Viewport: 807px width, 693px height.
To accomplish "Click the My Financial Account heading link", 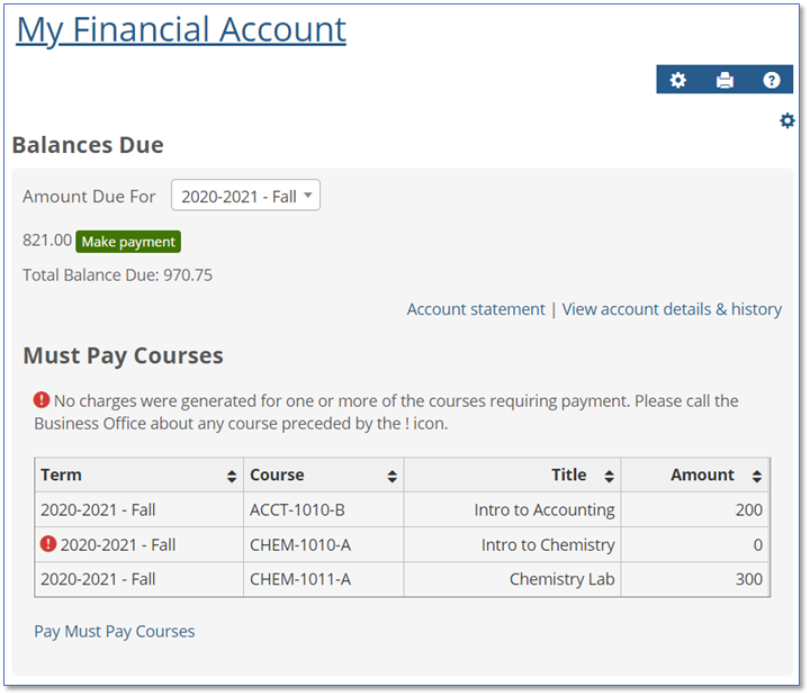I will click(x=181, y=29).
